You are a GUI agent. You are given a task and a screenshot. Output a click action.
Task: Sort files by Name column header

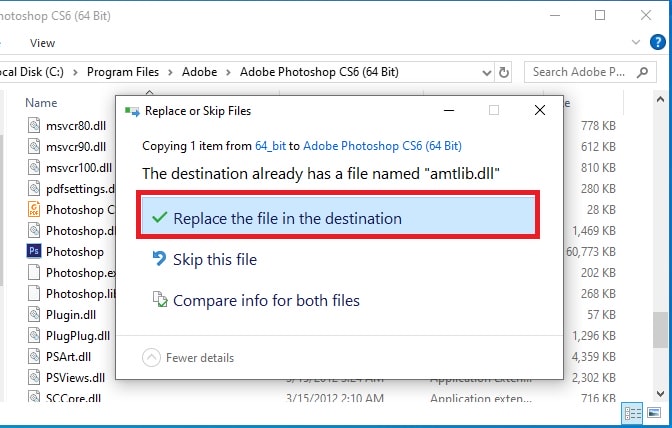click(x=41, y=103)
